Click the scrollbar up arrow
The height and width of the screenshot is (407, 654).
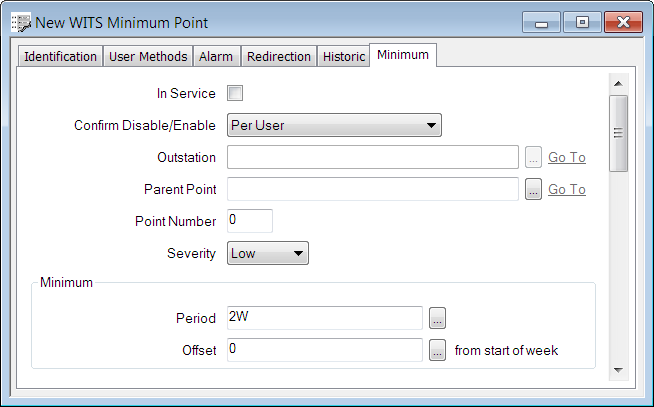pos(618,84)
